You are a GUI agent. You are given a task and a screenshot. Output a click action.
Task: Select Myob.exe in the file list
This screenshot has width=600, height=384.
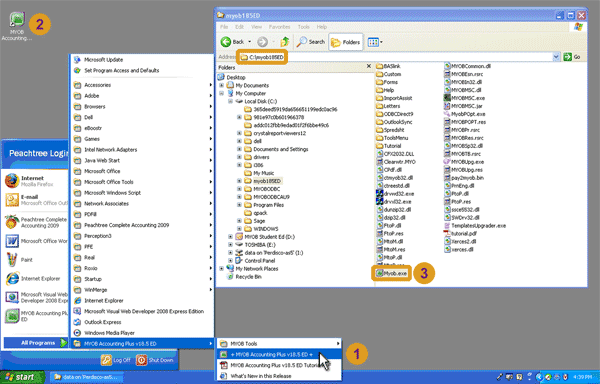coord(391,273)
